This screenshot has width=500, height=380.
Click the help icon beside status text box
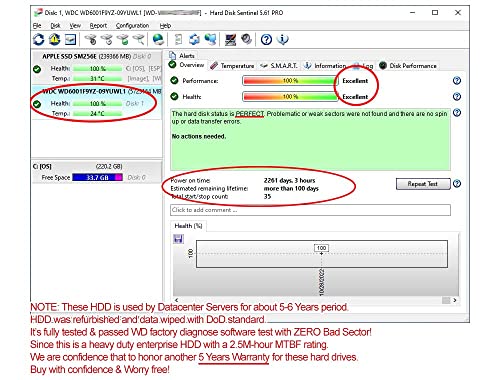(457, 113)
